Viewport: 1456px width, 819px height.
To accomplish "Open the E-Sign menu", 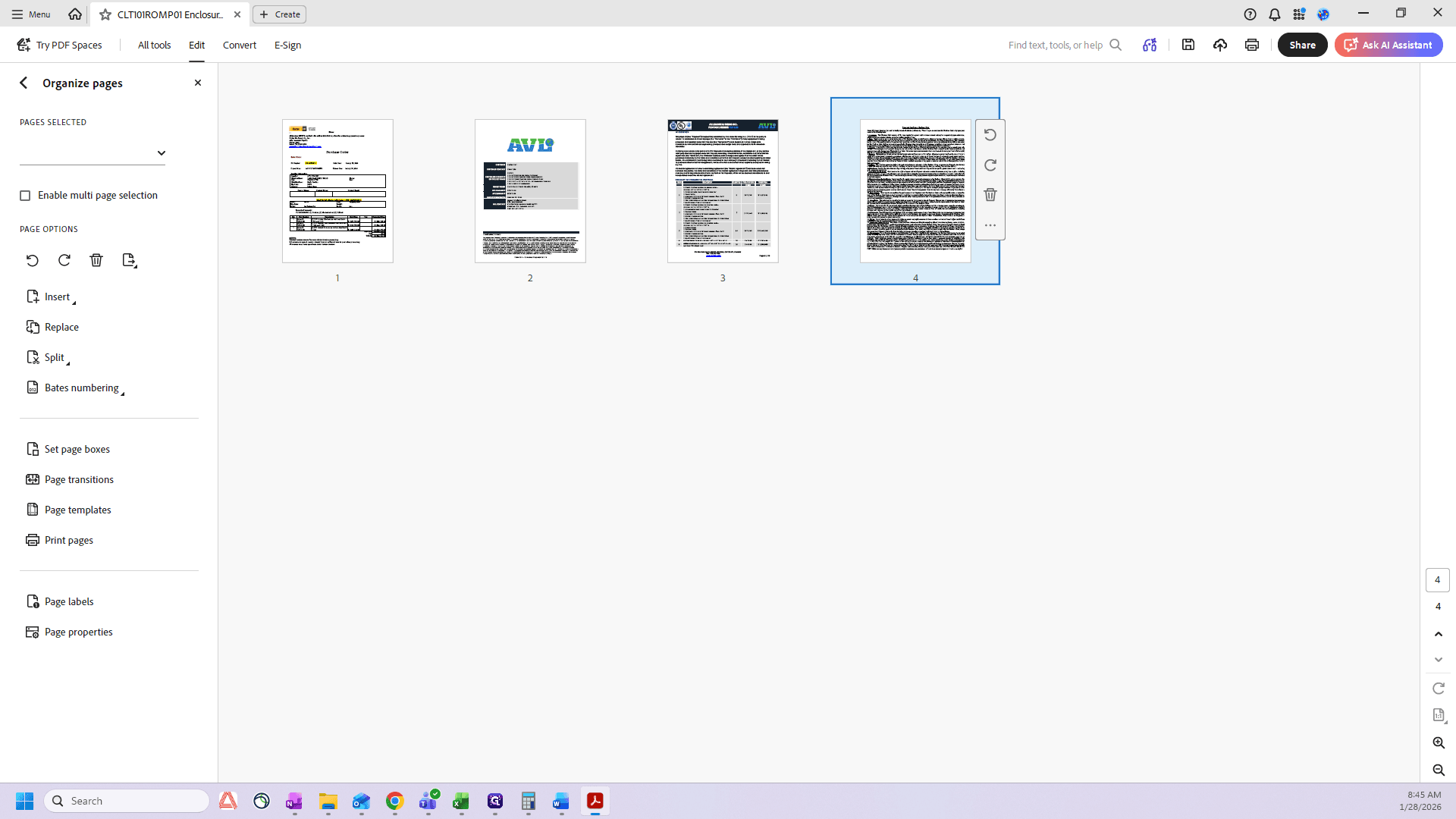I will pos(287,45).
